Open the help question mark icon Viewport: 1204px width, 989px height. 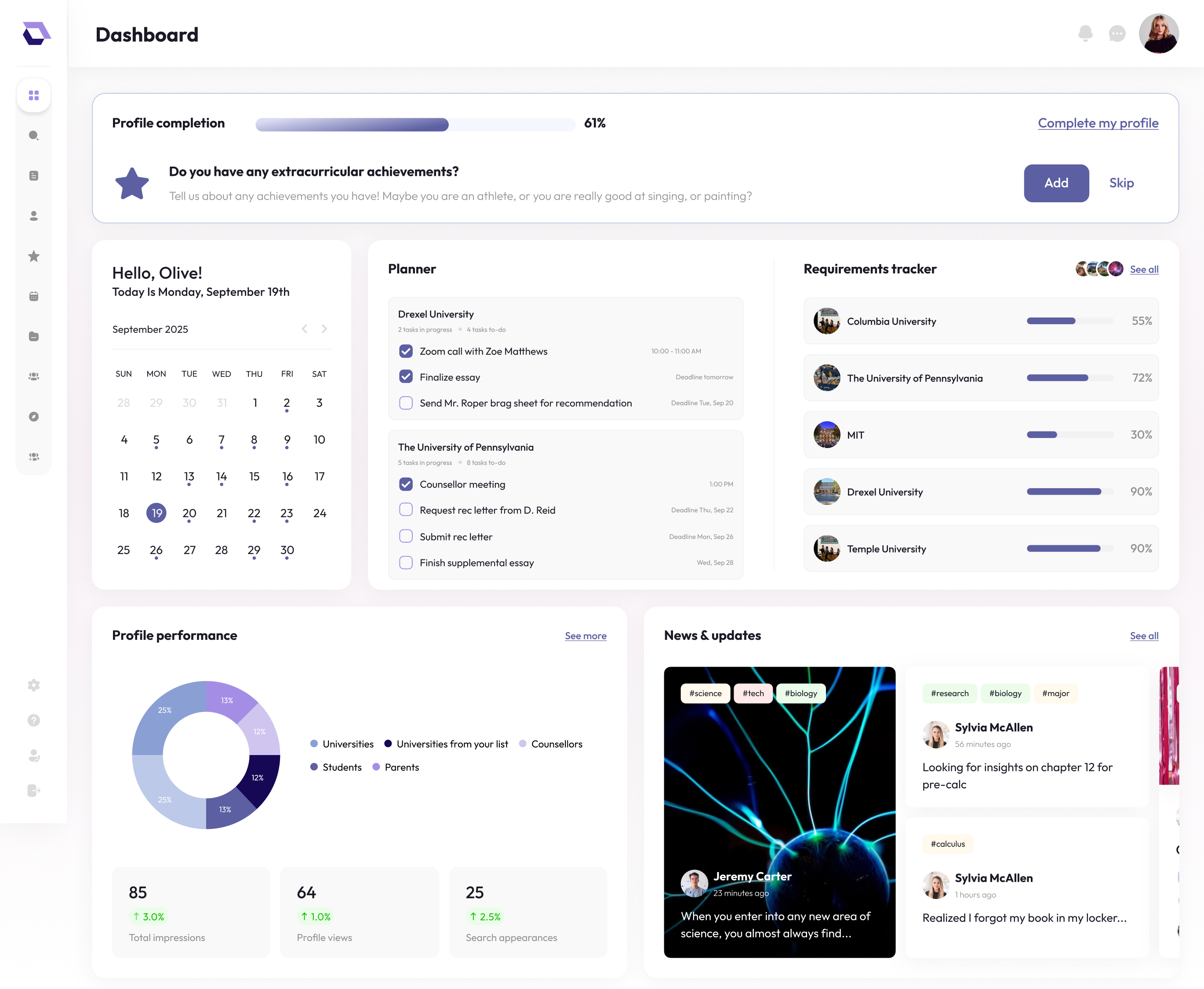tap(33, 720)
